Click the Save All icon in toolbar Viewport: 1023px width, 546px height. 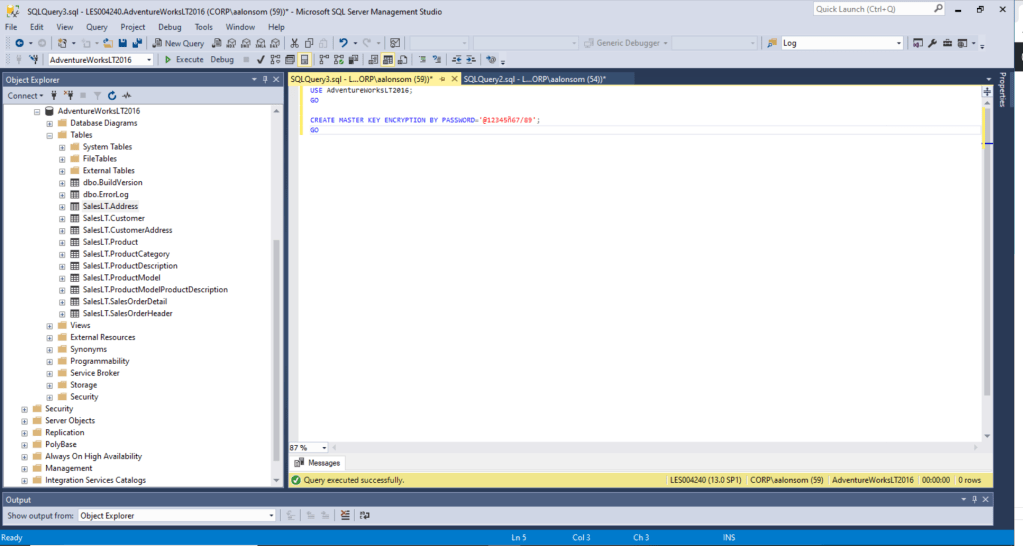coord(136,43)
